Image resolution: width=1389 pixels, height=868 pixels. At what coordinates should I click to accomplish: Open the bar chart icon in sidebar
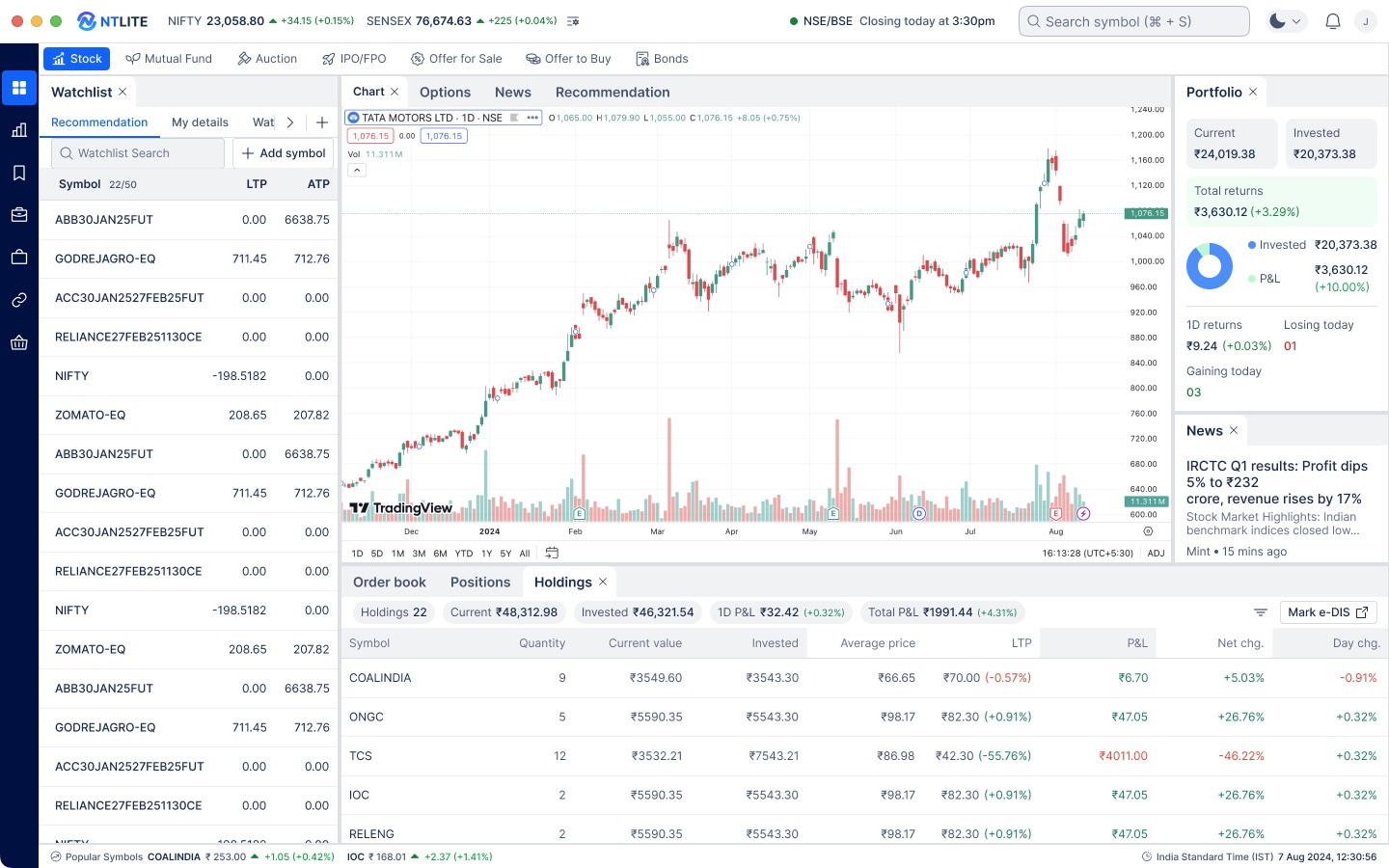pos(19,130)
